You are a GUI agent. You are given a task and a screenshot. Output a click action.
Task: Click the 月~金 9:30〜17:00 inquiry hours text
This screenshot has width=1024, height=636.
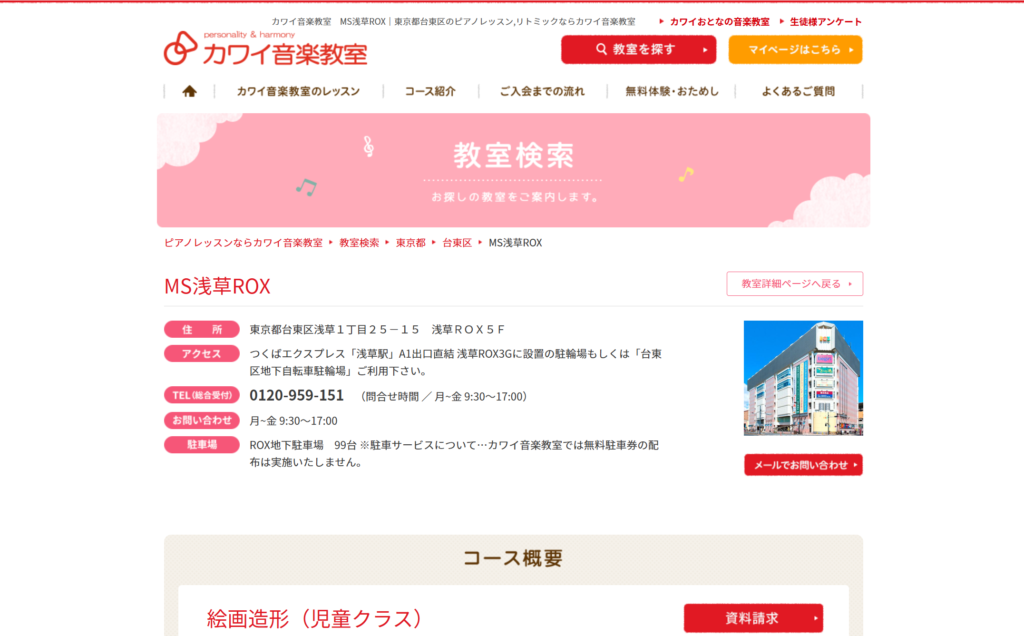tap(293, 421)
